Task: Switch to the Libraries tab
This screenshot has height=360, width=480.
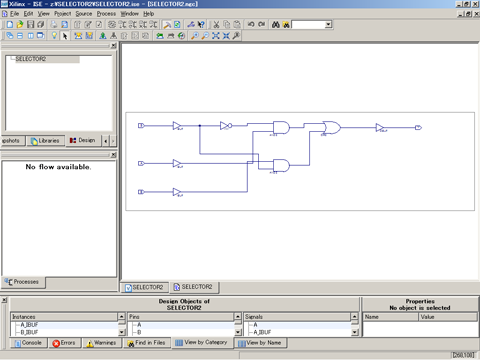Action: [45, 141]
